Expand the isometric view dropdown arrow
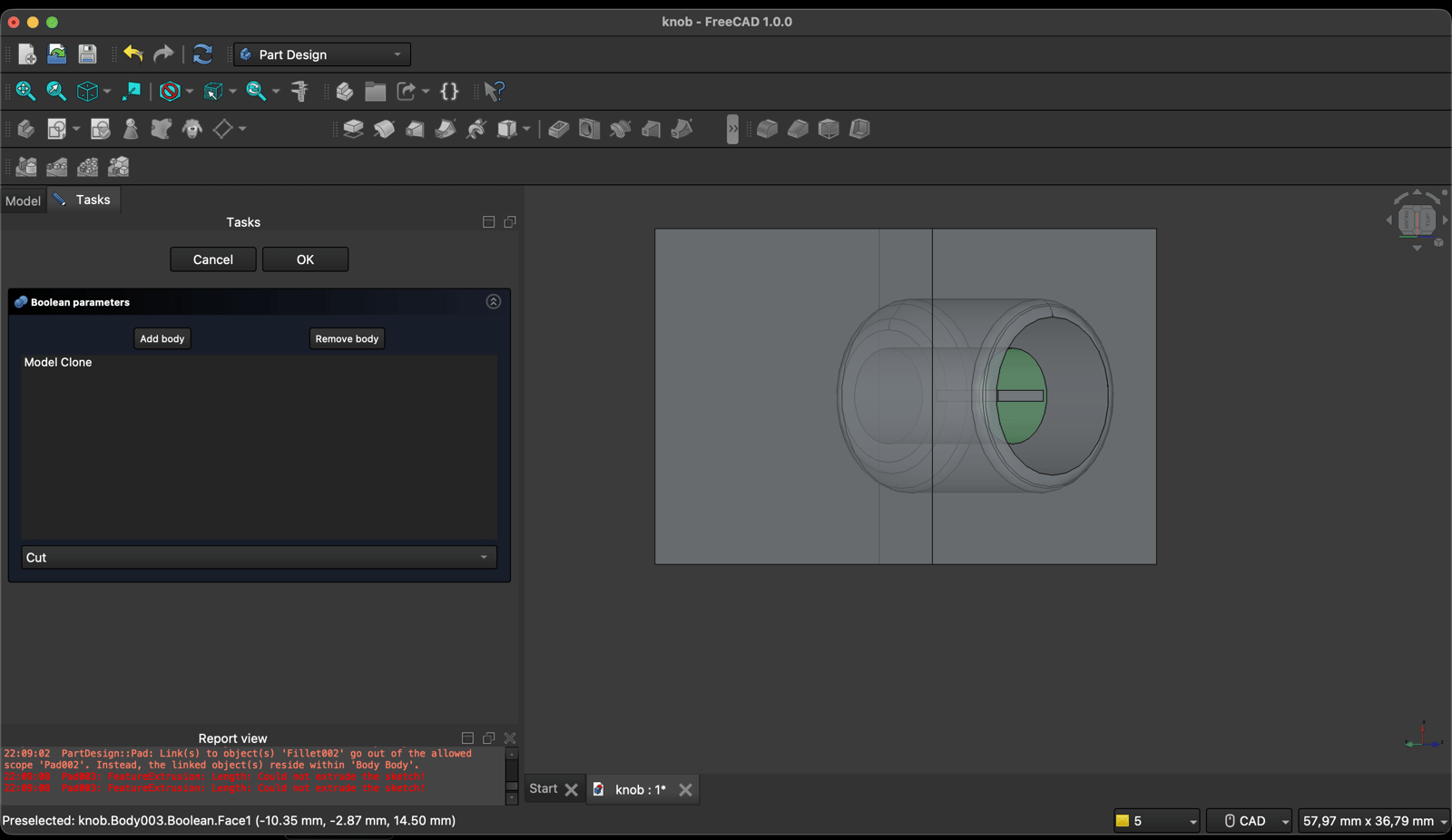Viewport: 1452px width, 840px height. [107, 92]
